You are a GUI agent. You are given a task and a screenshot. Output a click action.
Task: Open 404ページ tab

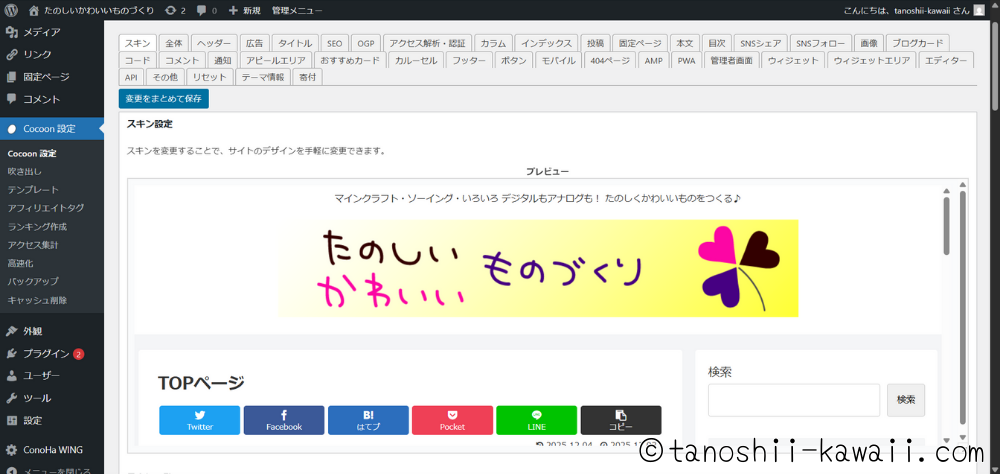[610, 61]
